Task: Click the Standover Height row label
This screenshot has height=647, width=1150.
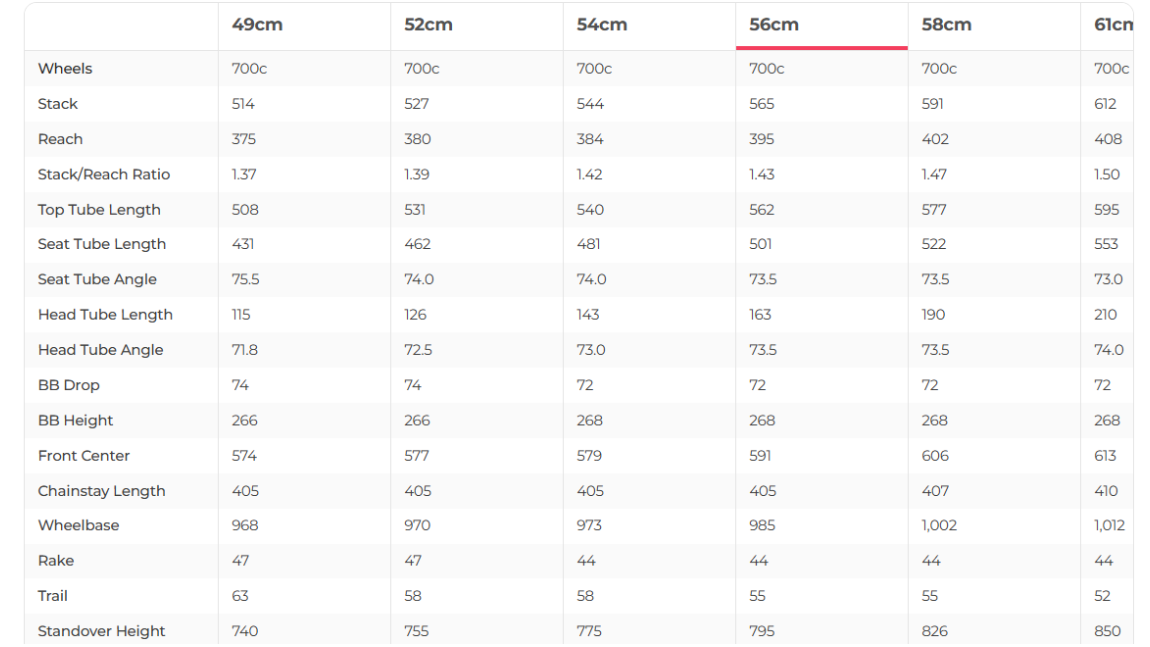Action: click(102, 631)
